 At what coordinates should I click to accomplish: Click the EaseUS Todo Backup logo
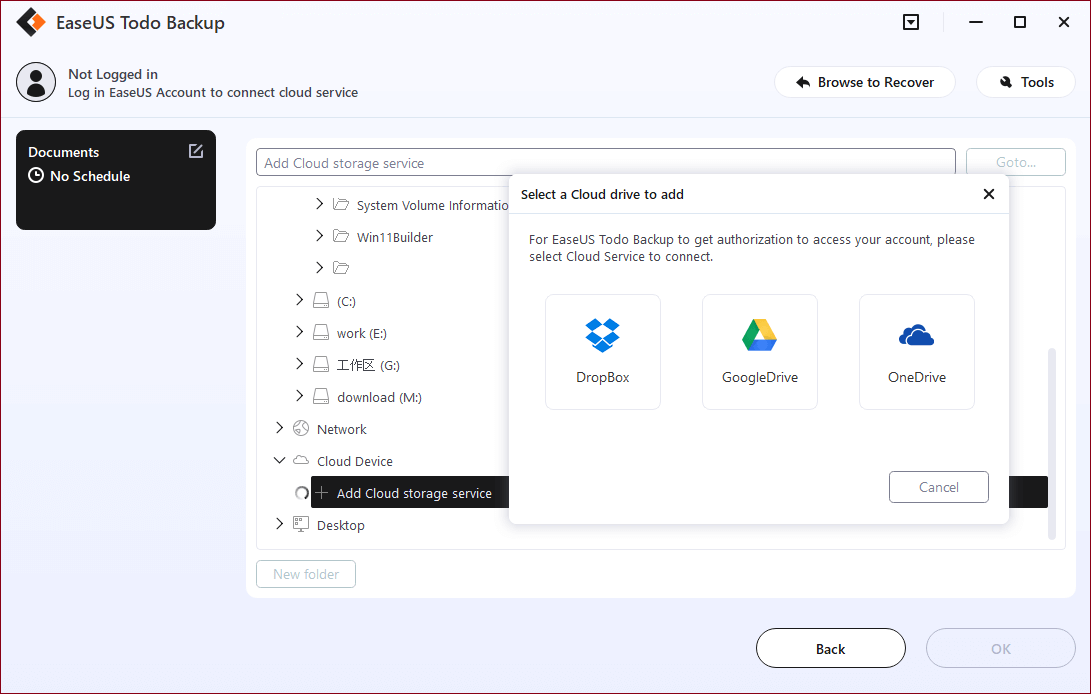tap(31, 21)
